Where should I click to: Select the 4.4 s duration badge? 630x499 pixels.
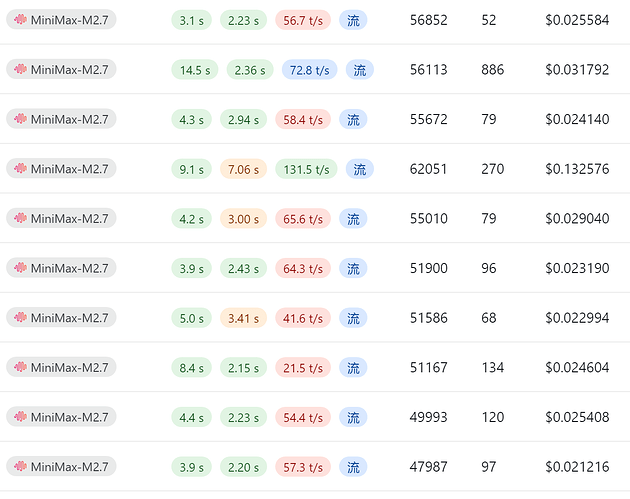[191, 417]
